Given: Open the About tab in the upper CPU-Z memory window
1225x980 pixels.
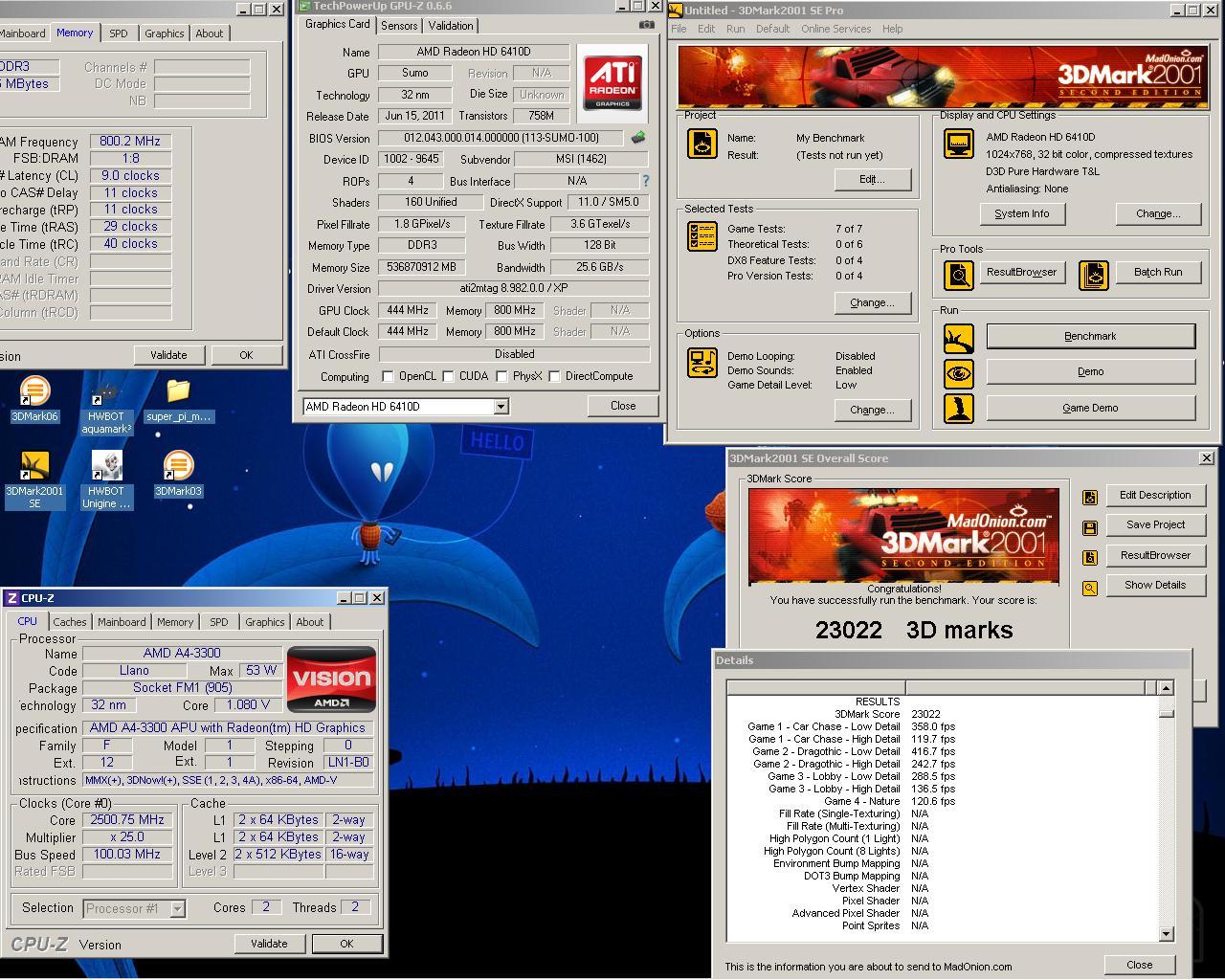Looking at the screenshot, I should [210, 33].
